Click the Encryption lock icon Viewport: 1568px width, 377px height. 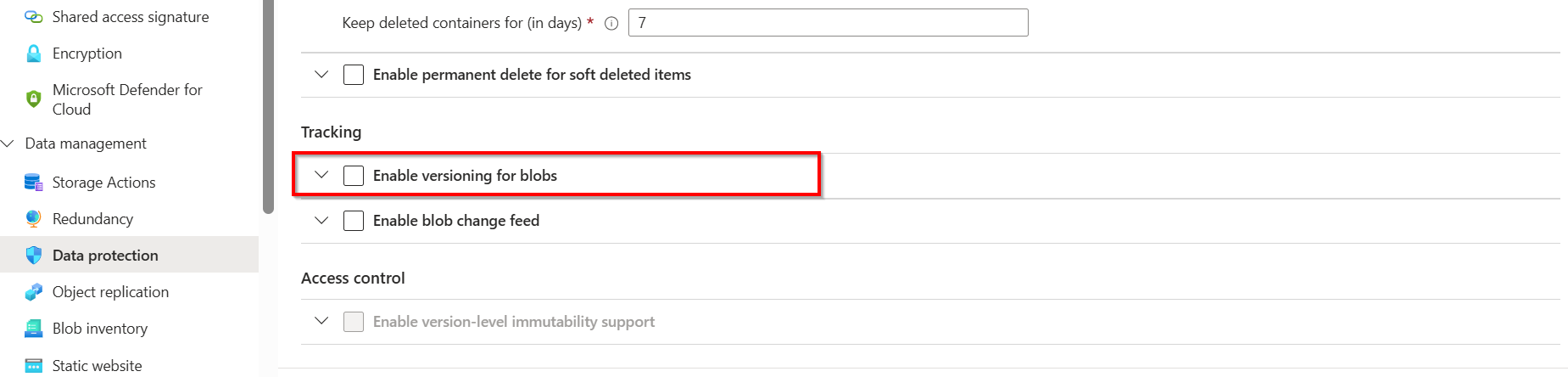coord(34,53)
